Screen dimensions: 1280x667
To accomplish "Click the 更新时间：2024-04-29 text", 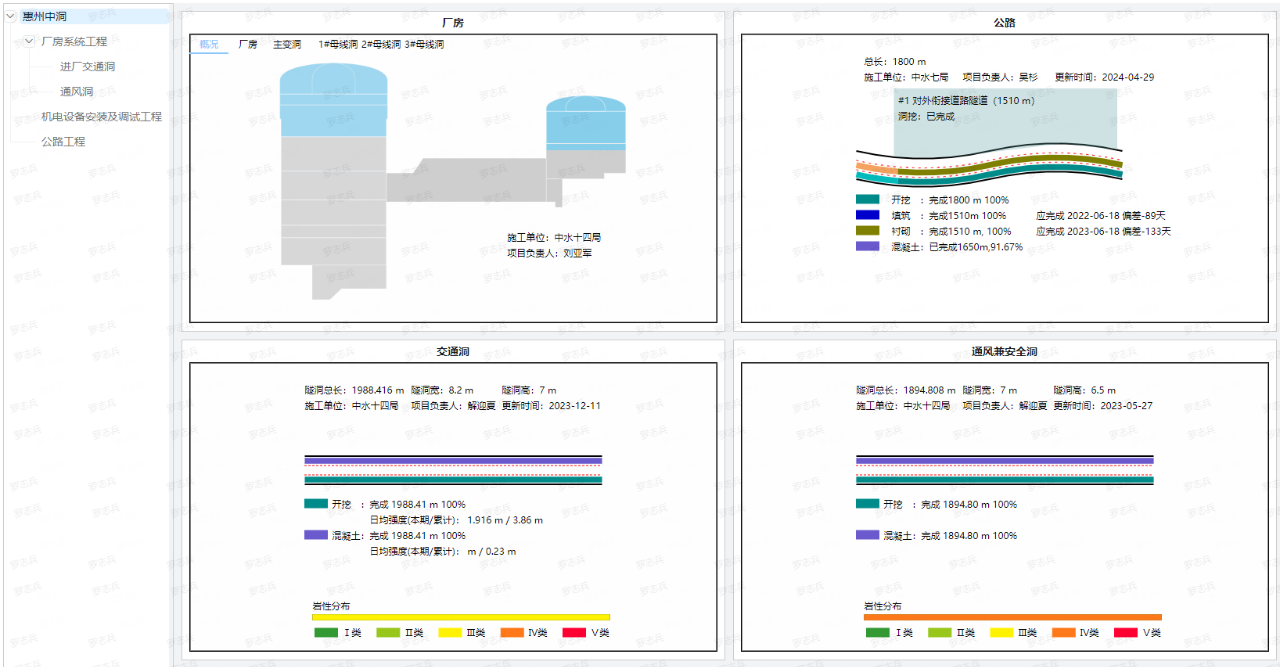I will click(x=1105, y=77).
